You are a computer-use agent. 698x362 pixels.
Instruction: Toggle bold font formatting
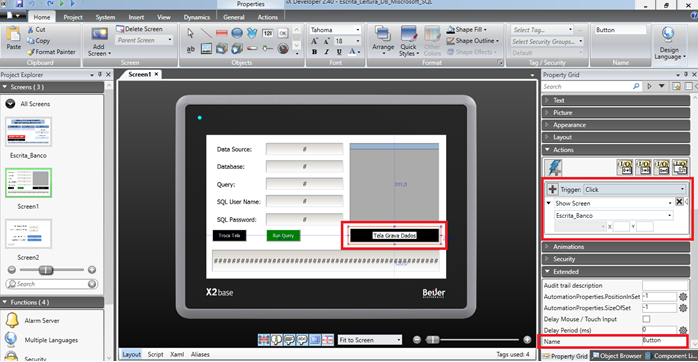click(314, 52)
